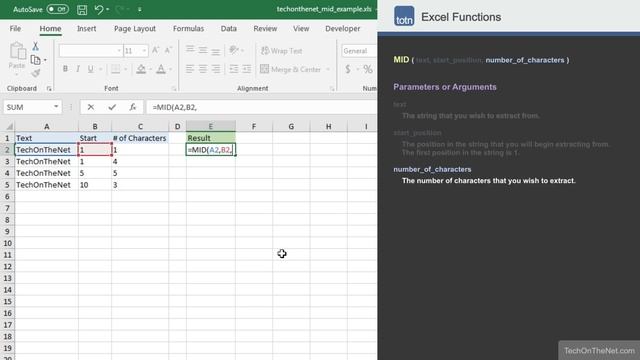This screenshot has width=640, height=360.
Task: Click the Borders icon
Action: click(x=116, y=69)
